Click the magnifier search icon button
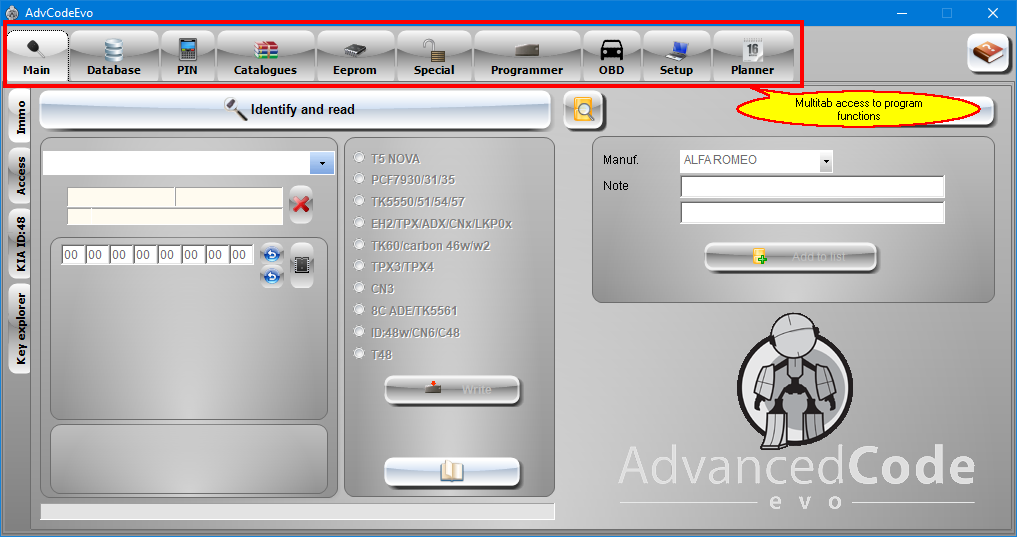 click(x=584, y=110)
